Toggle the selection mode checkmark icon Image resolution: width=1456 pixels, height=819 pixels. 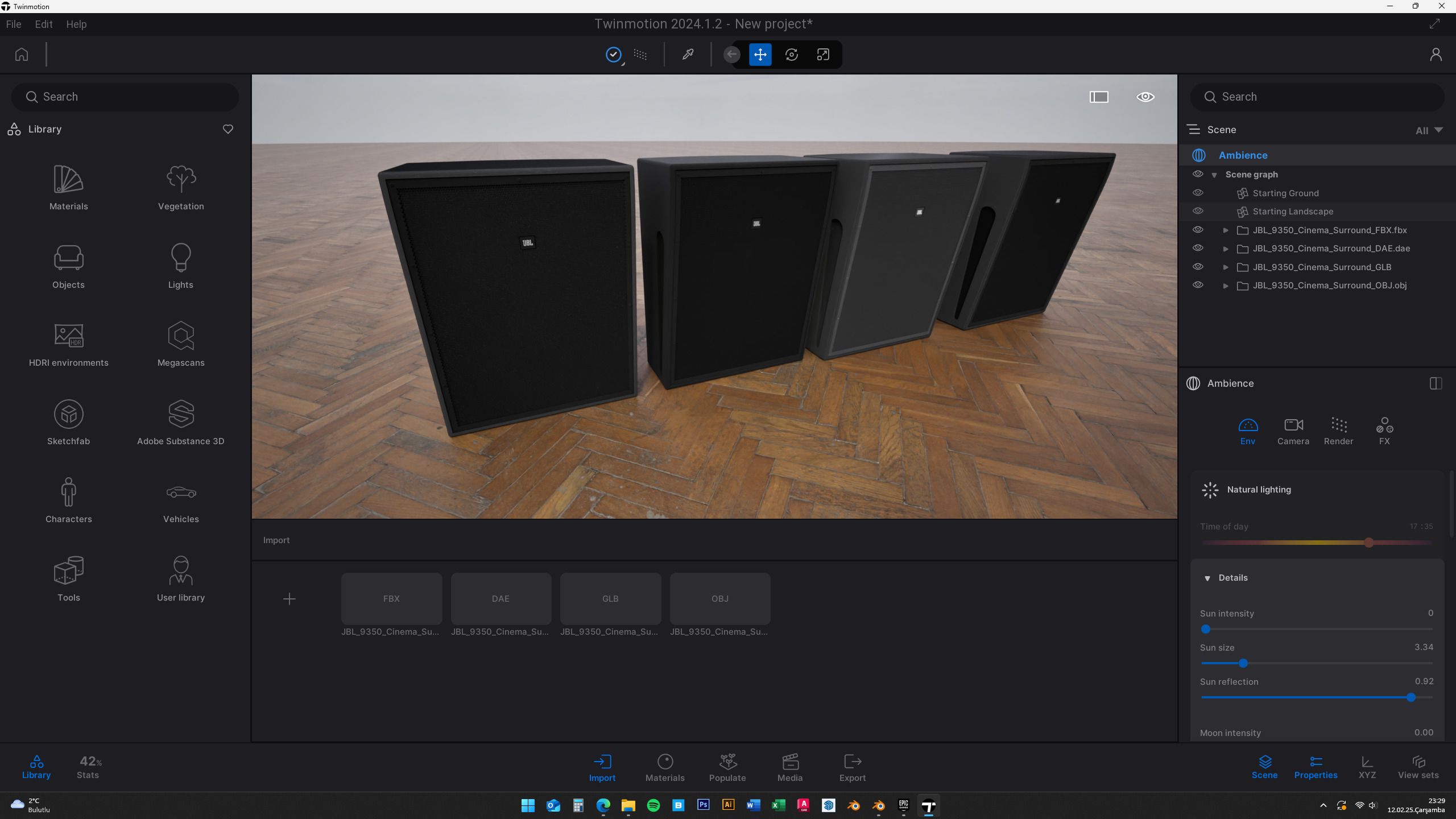(x=614, y=55)
